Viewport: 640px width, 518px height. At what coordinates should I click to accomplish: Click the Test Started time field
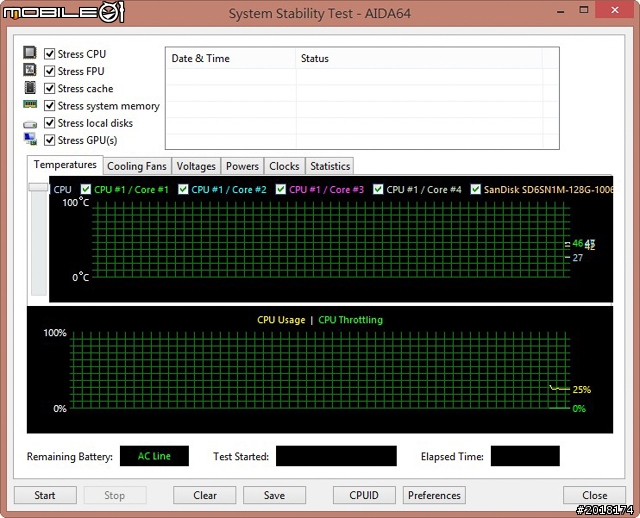click(336, 456)
